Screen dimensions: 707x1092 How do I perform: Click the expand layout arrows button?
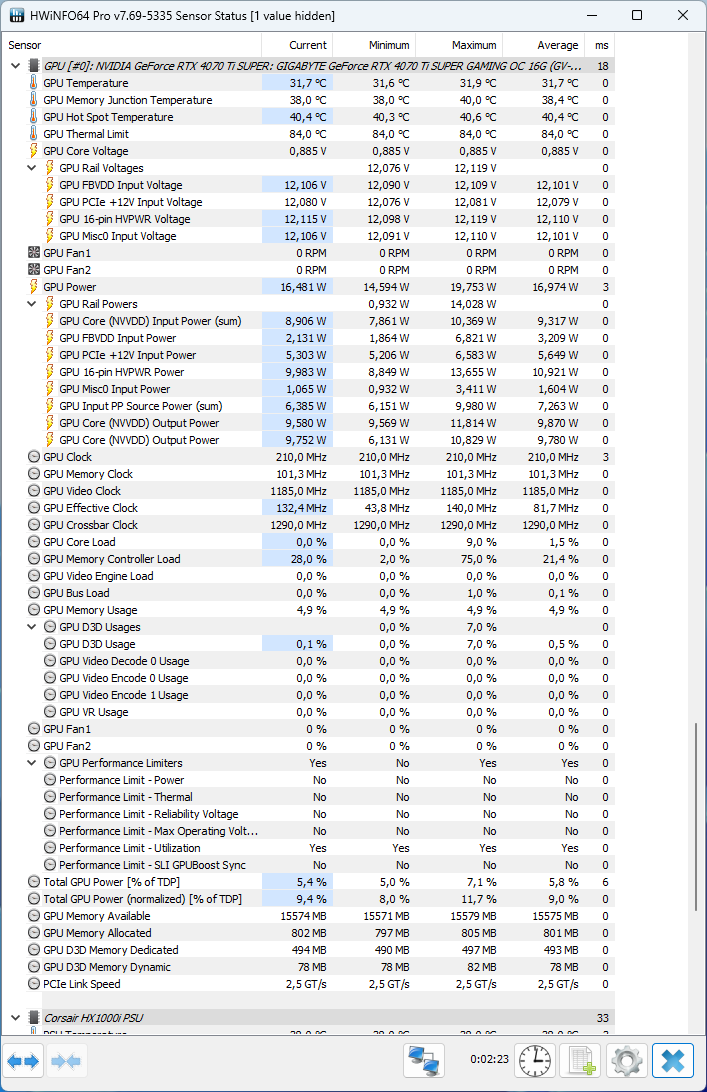coord(23,1061)
